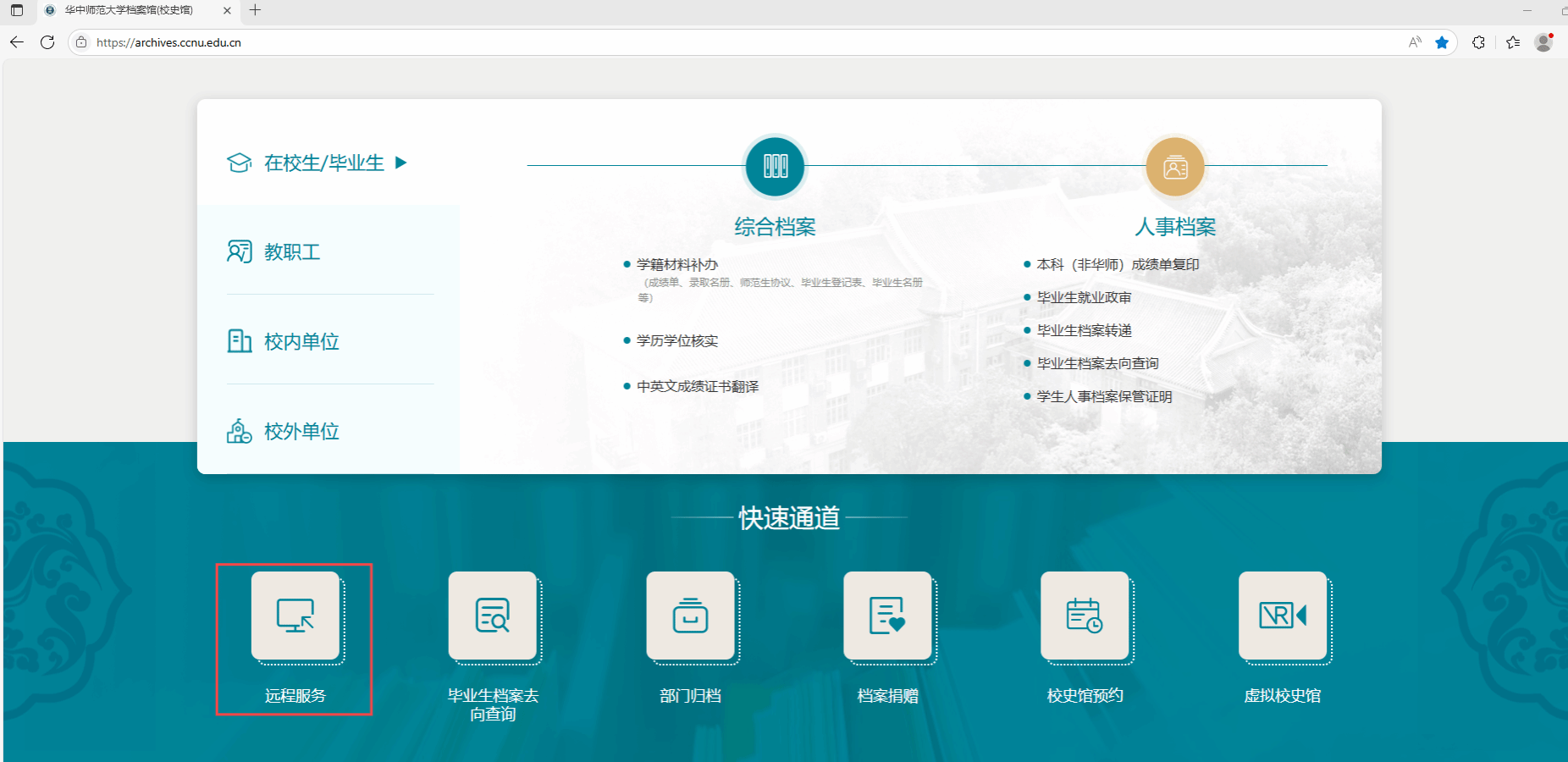The width and height of the screenshot is (1568, 762).
Task: Click the 中英文成绩证书翻译 link
Action: click(x=698, y=387)
